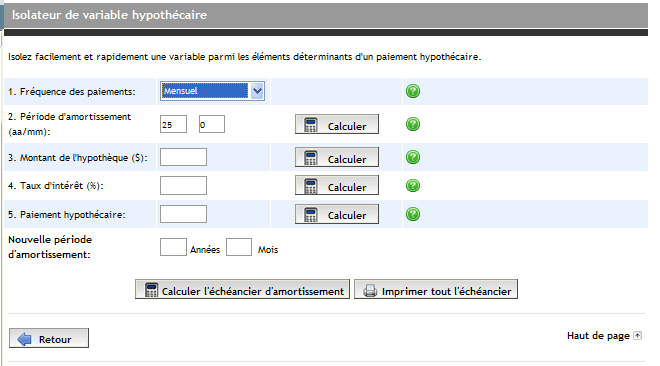The width and height of the screenshot is (660, 366).
Task: Open the Fréquence des paiements dropdown arrow
Action: pos(257,91)
